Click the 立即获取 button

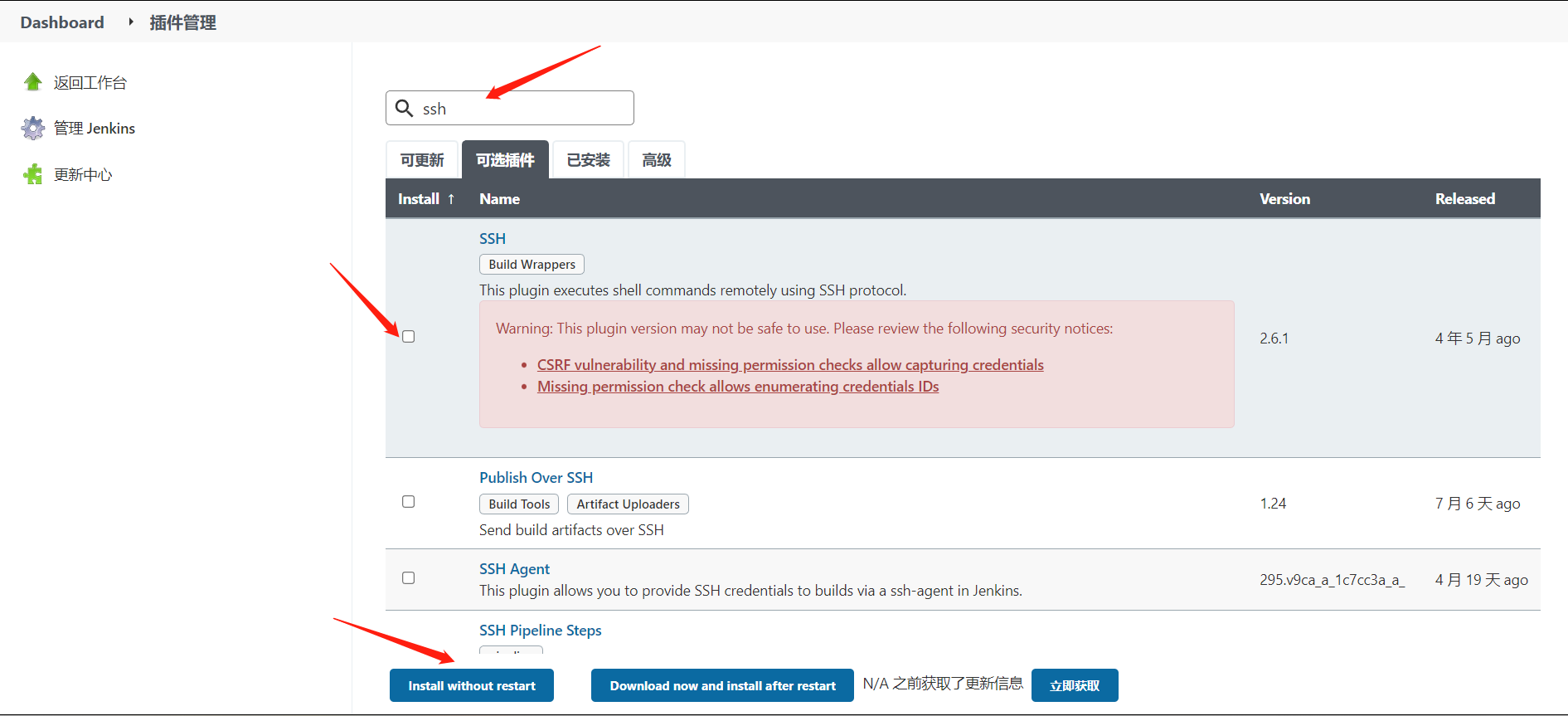(x=1074, y=686)
